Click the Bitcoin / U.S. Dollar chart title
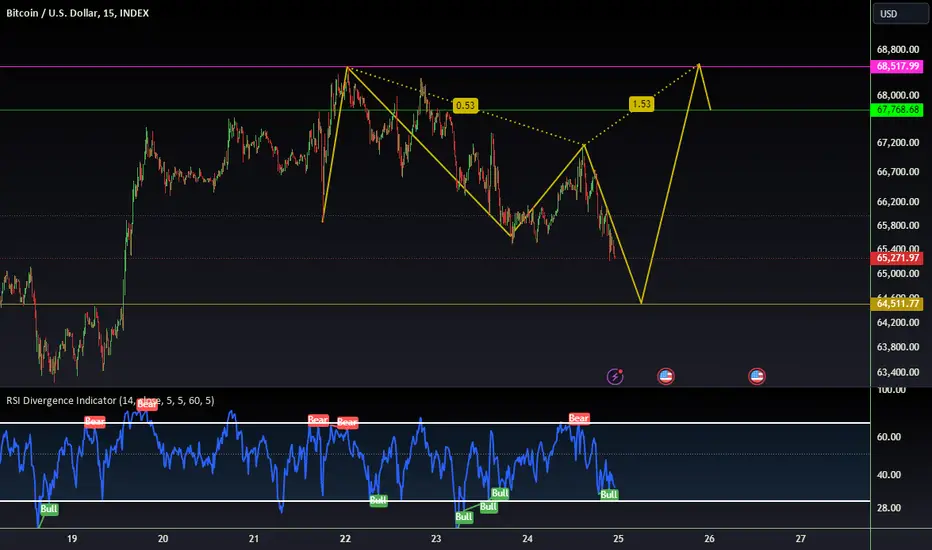 point(77,13)
